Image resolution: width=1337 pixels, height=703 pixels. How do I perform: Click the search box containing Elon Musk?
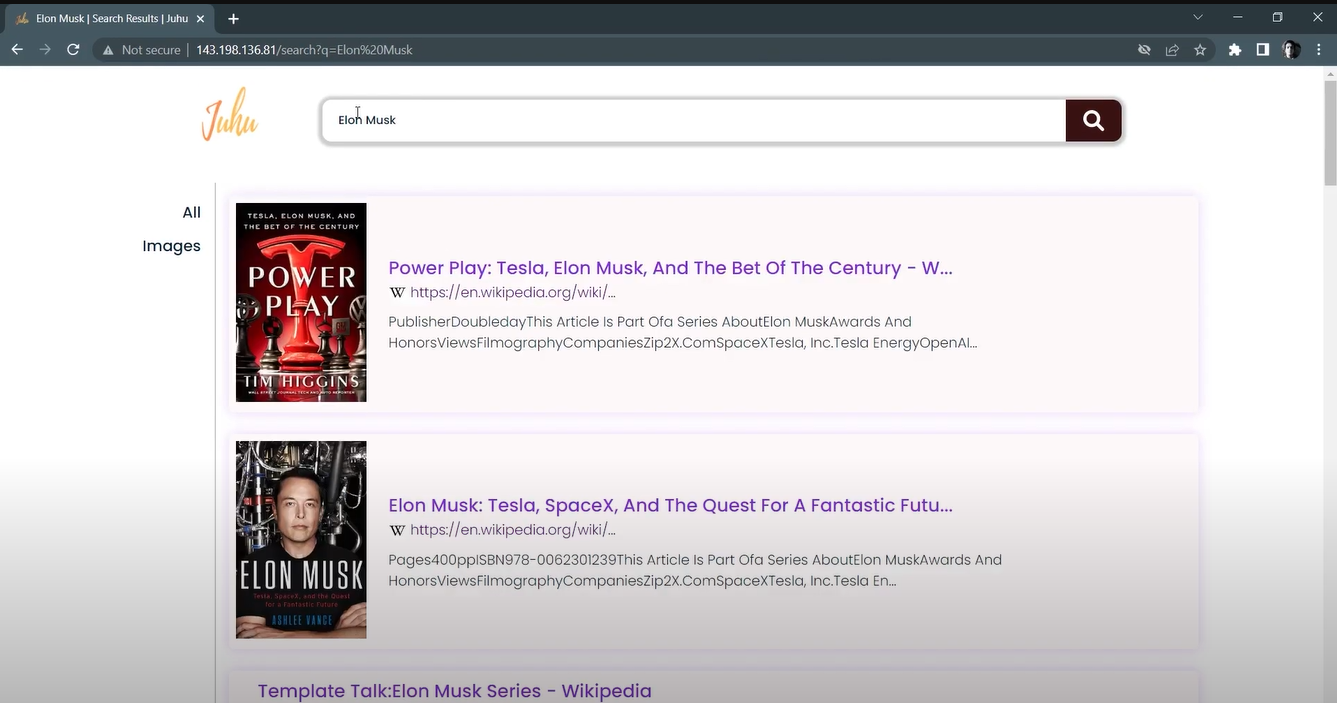tap(692, 121)
